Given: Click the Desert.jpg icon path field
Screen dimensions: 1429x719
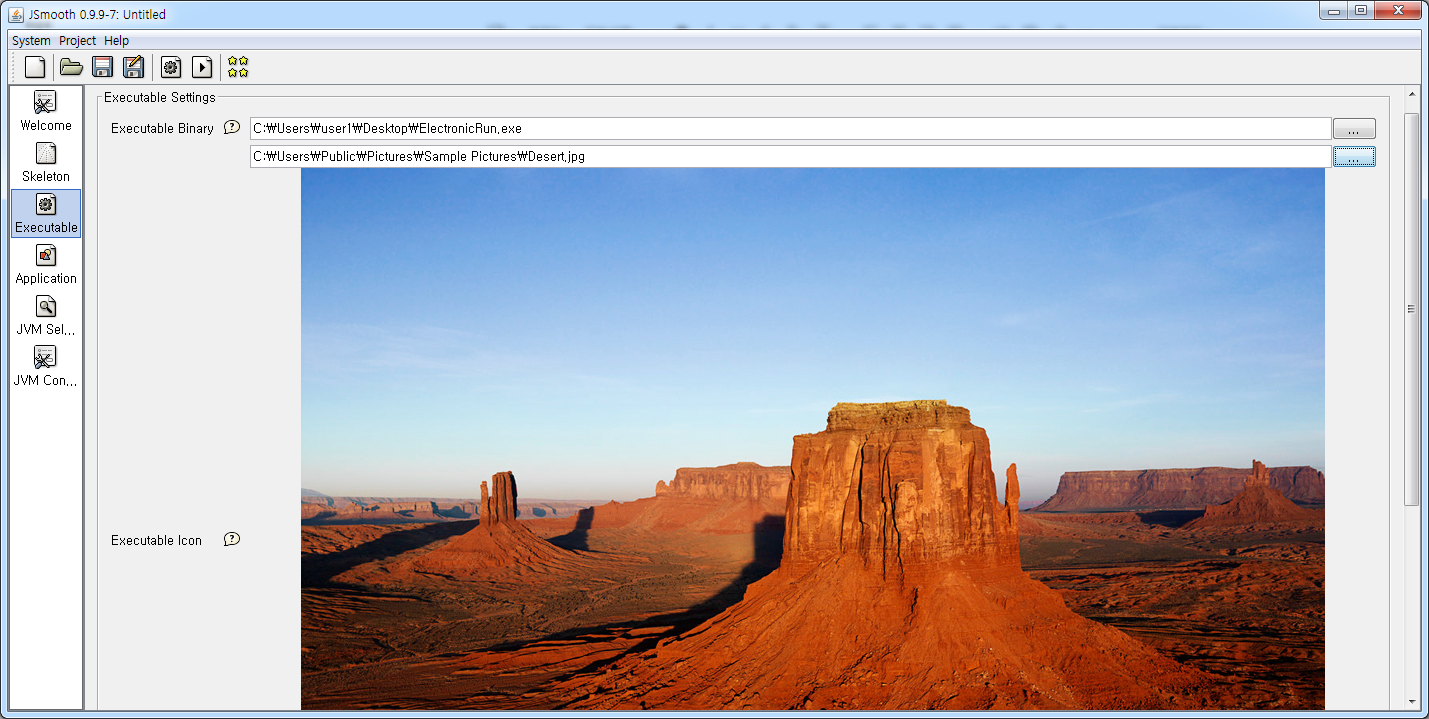Looking at the screenshot, I should point(790,157).
